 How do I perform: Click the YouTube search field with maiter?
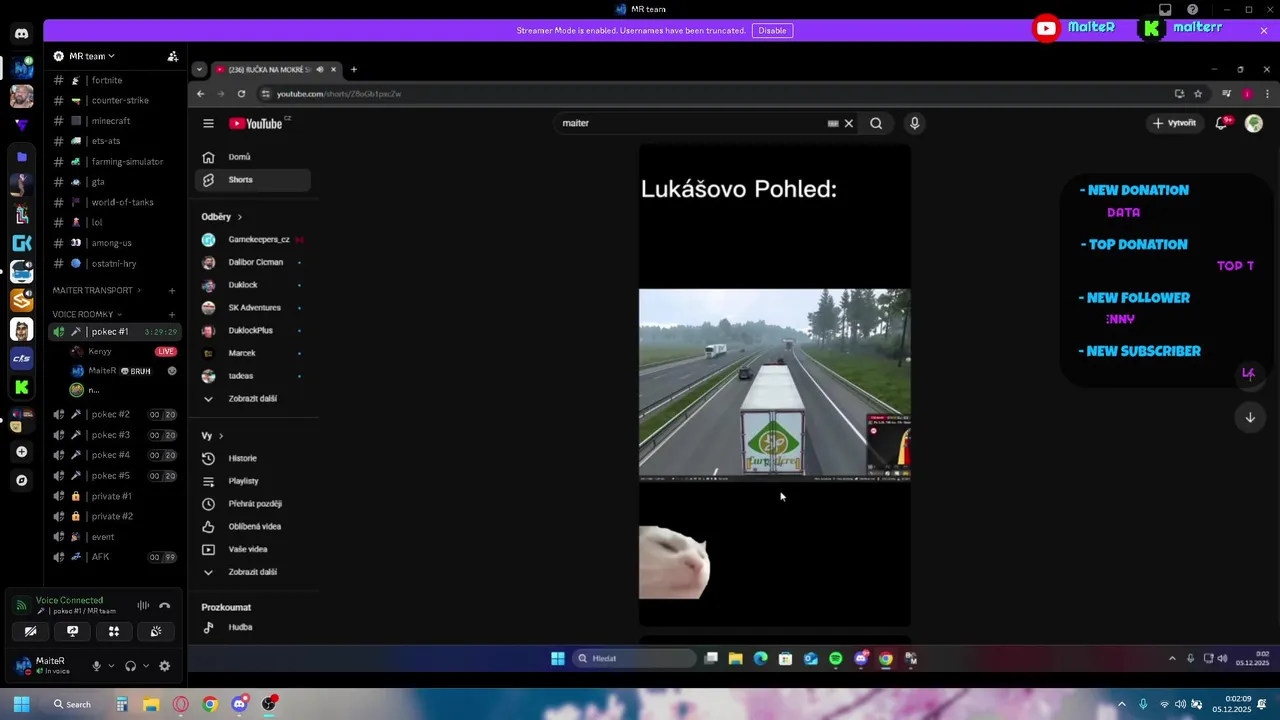click(x=690, y=123)
